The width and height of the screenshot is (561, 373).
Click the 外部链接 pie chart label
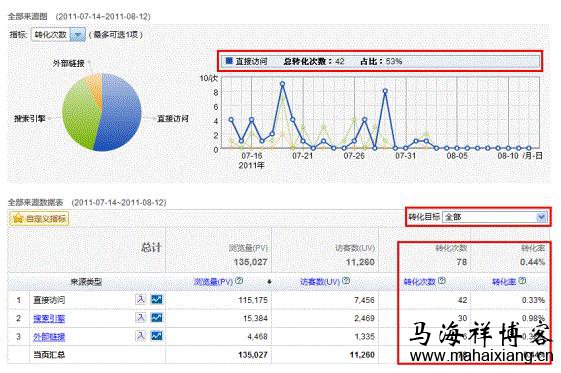[x=69, y=63]
